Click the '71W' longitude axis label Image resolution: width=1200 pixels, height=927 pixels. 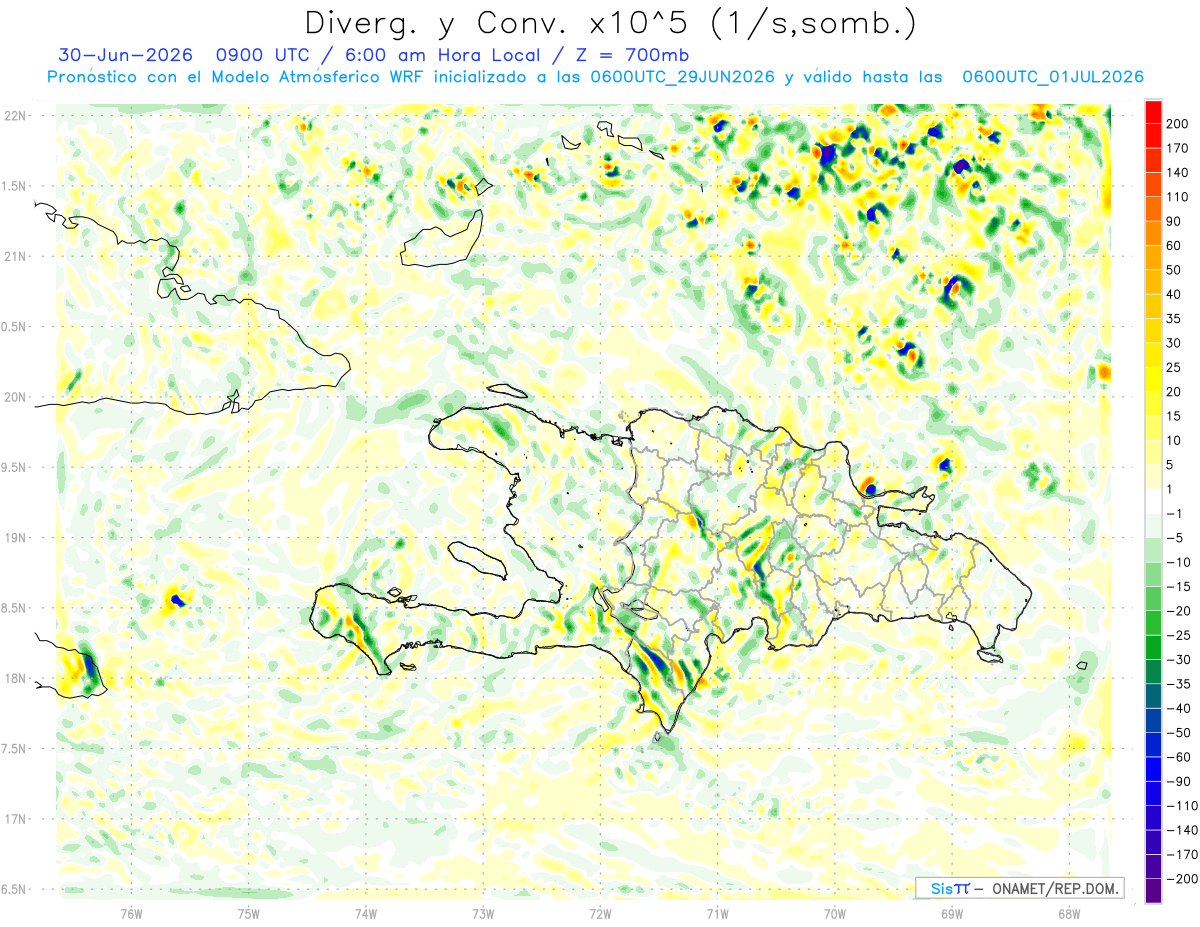point(717,914)
